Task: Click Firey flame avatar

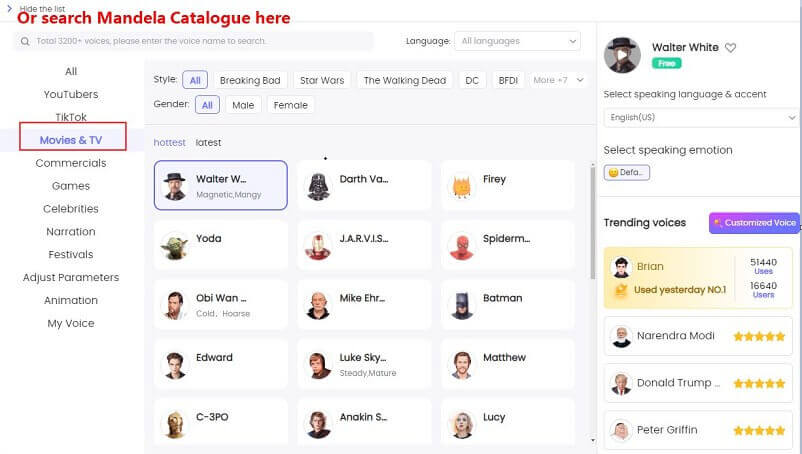Action: (x=461, y=186)
